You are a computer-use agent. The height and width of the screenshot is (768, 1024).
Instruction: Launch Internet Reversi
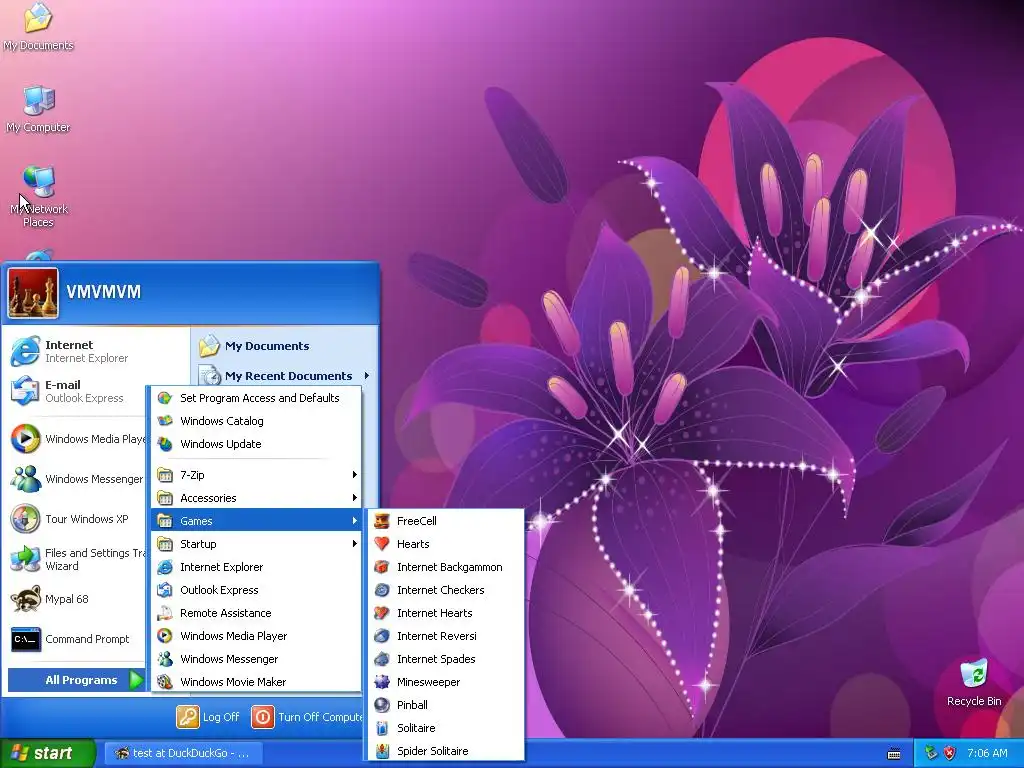pos(446,635)
